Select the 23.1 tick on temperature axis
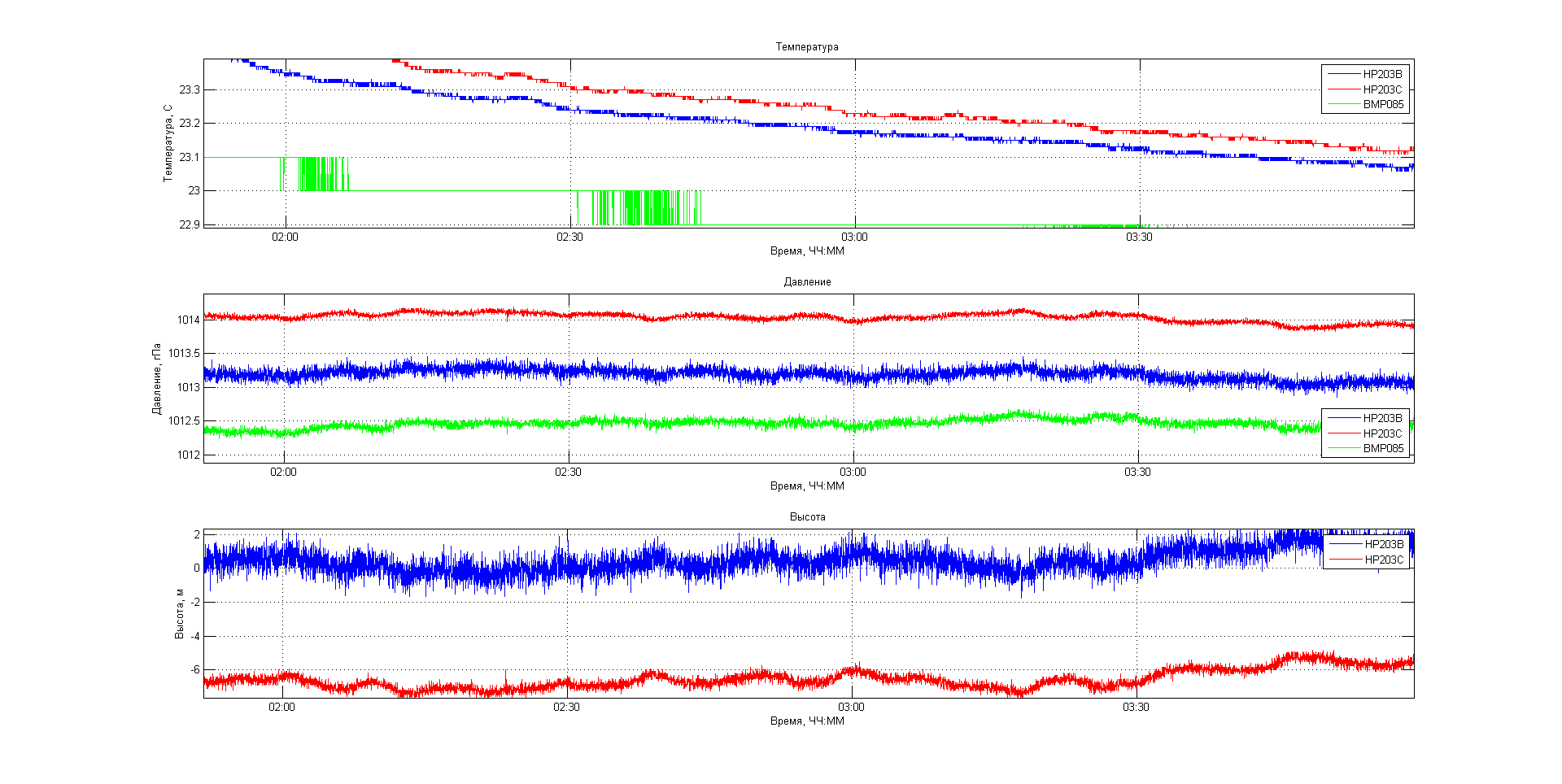The image size is (1562, 784). [x=190, y=157]
